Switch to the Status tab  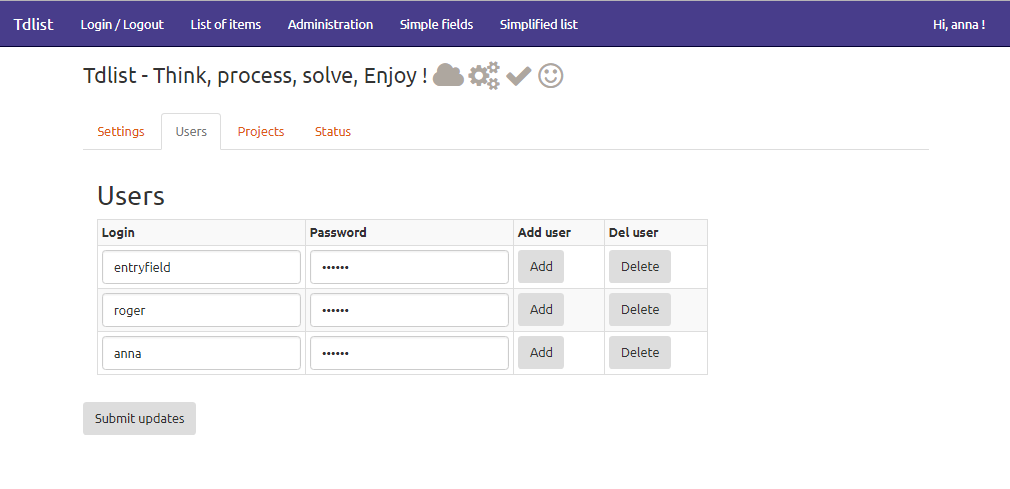333,131
